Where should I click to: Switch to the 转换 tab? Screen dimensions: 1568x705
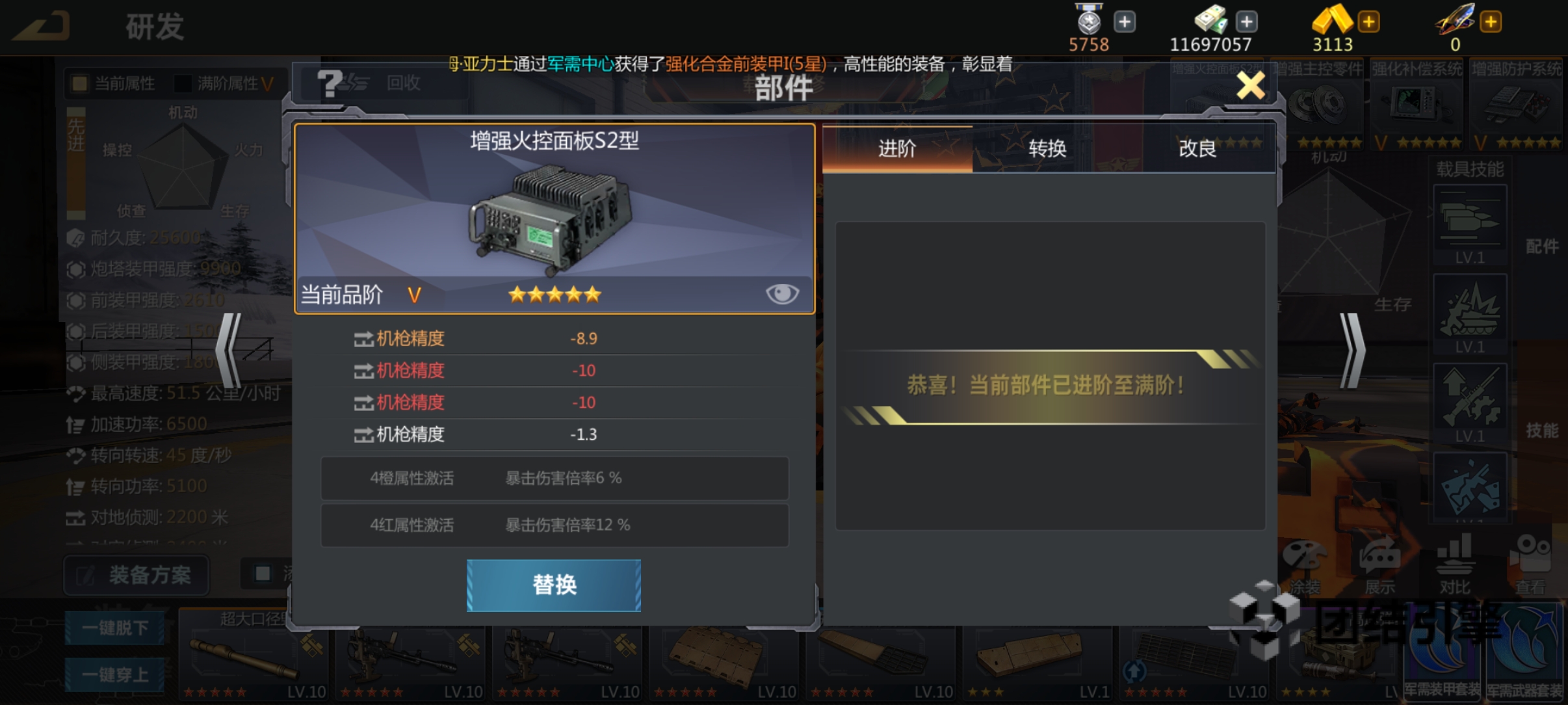point(1047,149)
